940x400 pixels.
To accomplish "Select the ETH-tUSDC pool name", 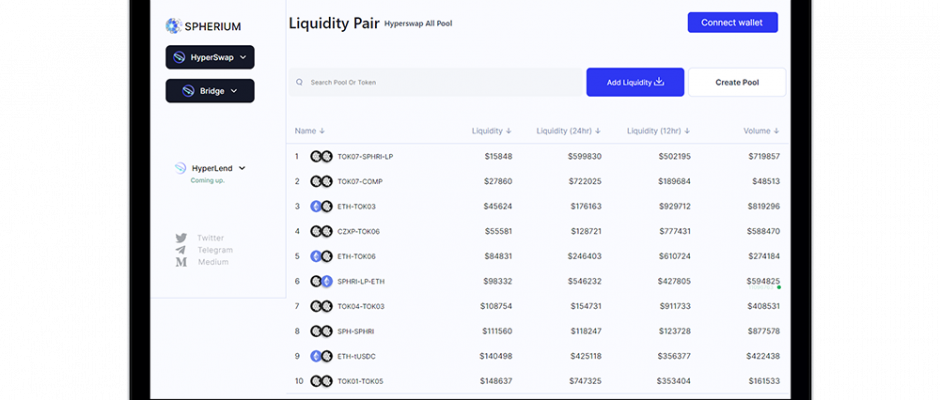I will point(357,356).
